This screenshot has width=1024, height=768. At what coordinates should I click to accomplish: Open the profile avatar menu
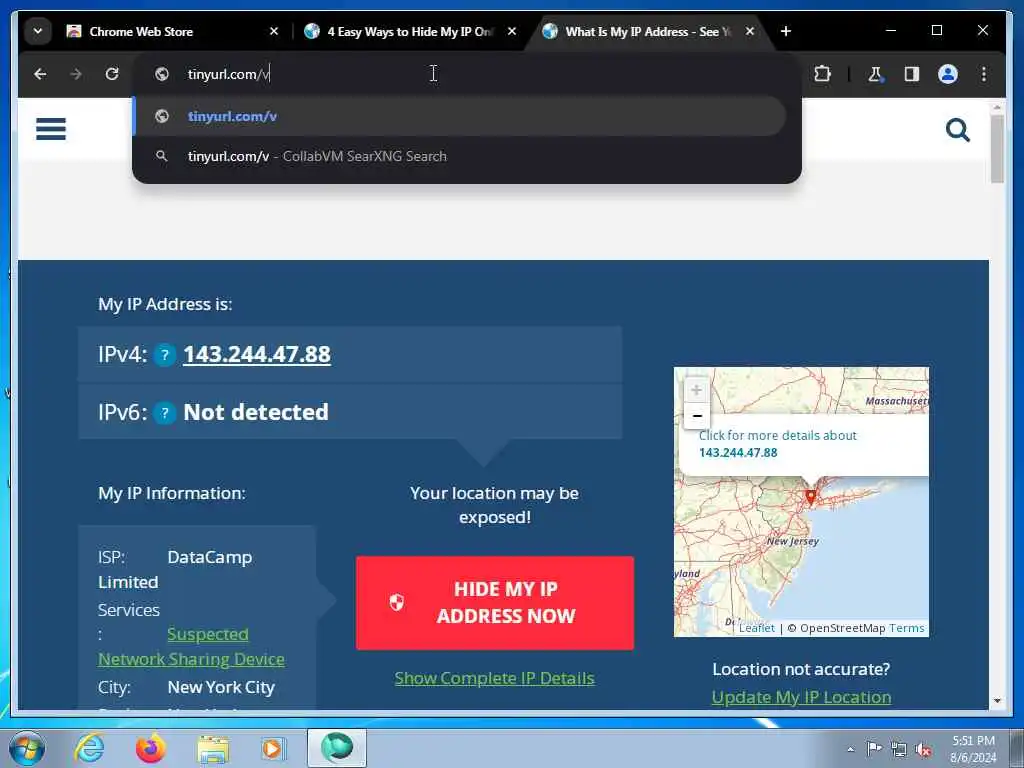coord(948,74)
